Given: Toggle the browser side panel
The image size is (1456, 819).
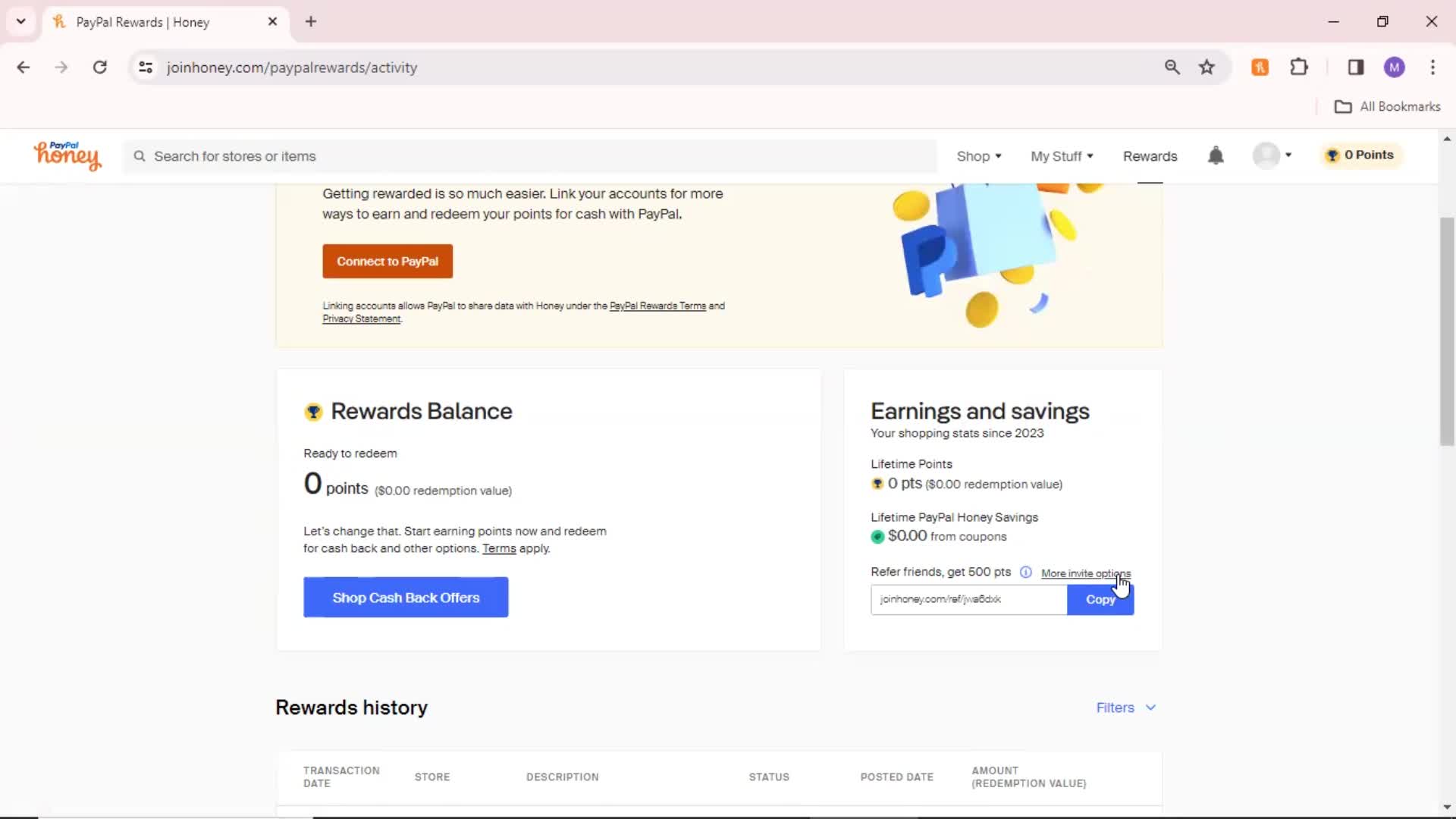Looking at the screenshot, I should click(1356, 67).
